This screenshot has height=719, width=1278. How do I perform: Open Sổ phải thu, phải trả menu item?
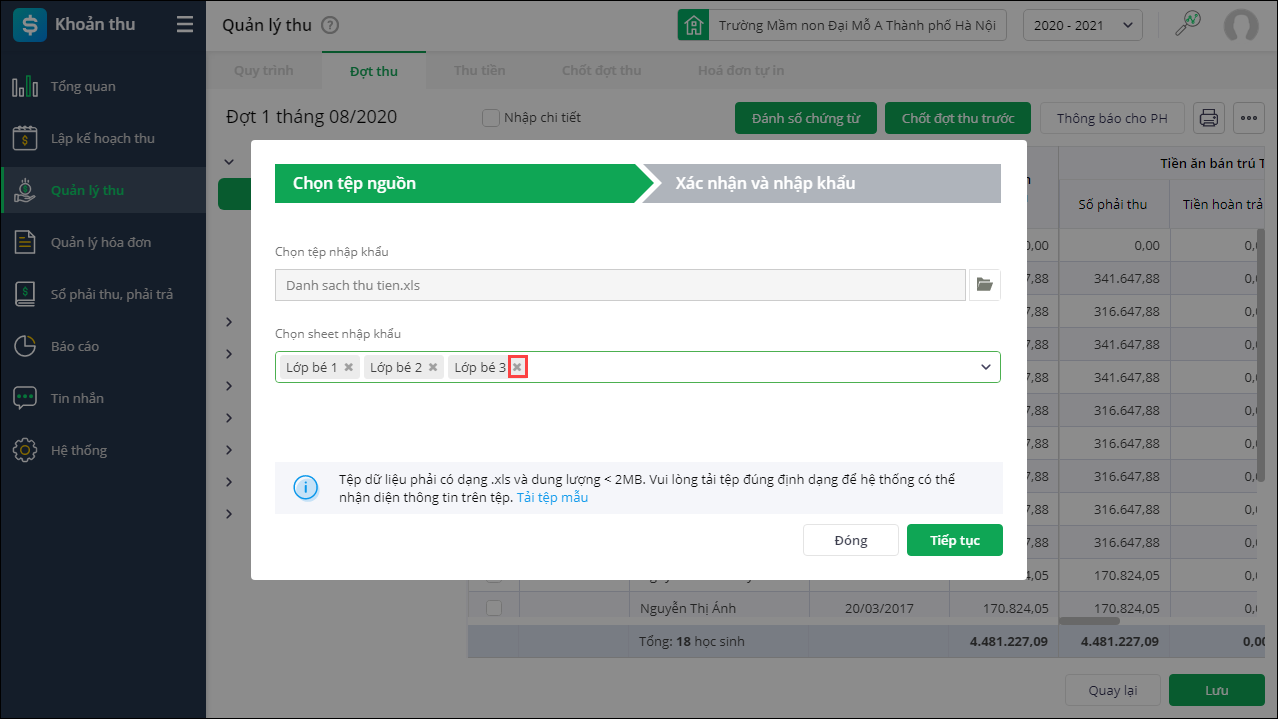103,294
